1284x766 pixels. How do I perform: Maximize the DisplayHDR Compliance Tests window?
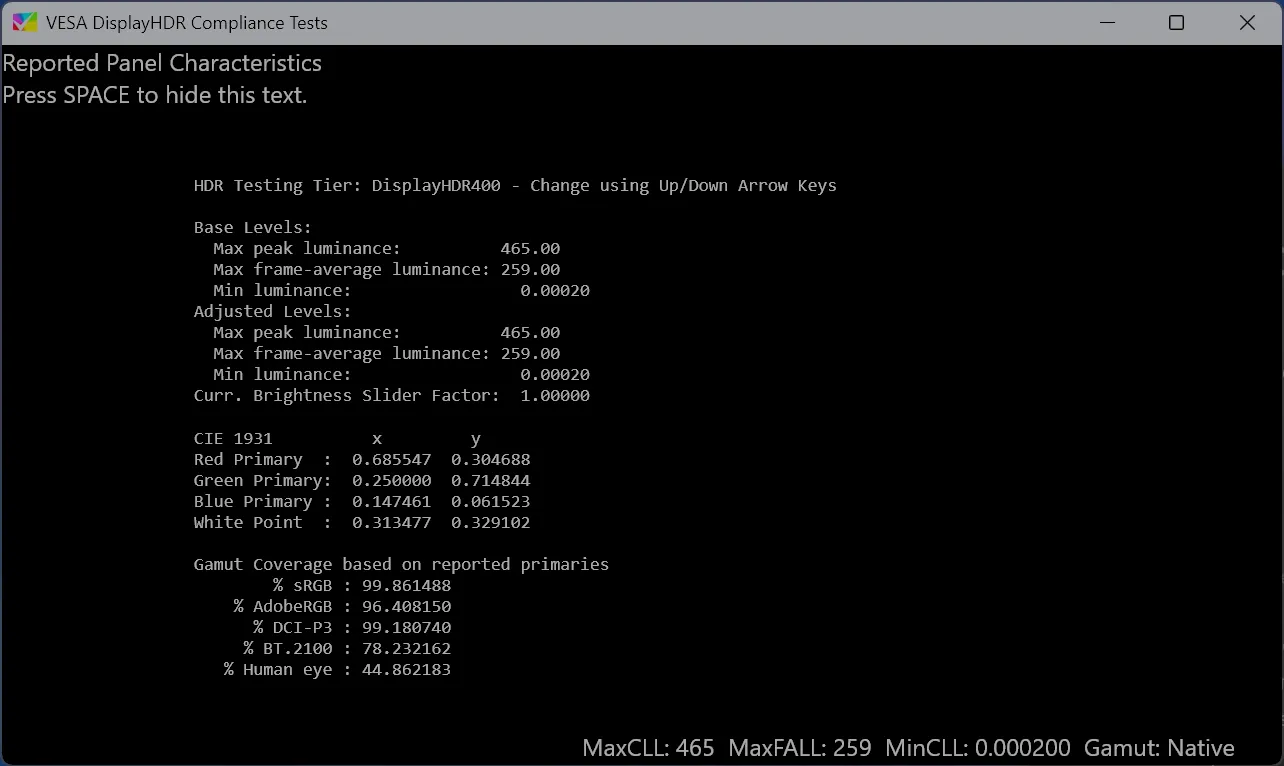point(1177,23)
